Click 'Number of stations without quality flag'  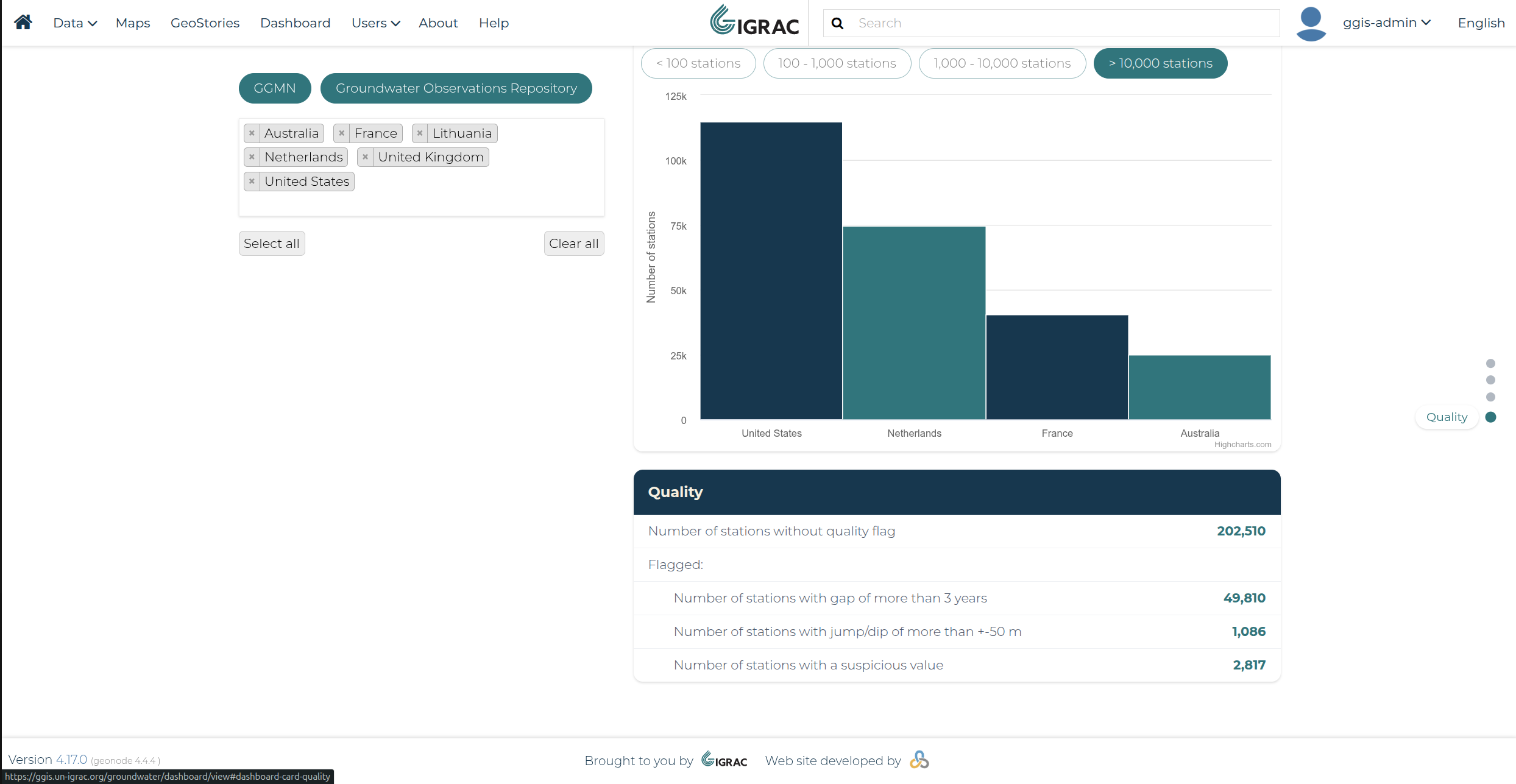(772, 531)
